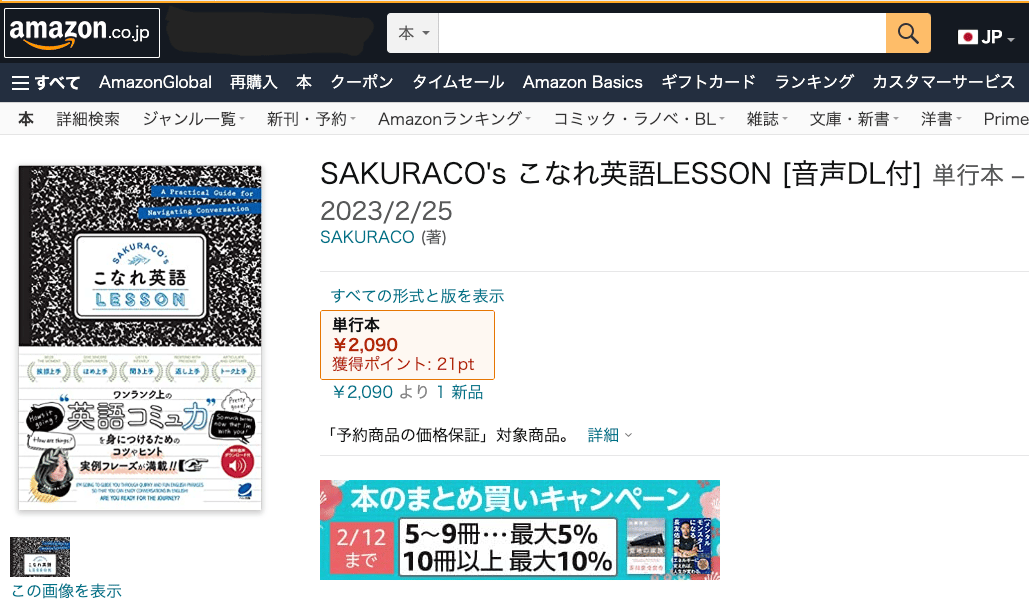Open the SAKURACO author link

(367, 237)
